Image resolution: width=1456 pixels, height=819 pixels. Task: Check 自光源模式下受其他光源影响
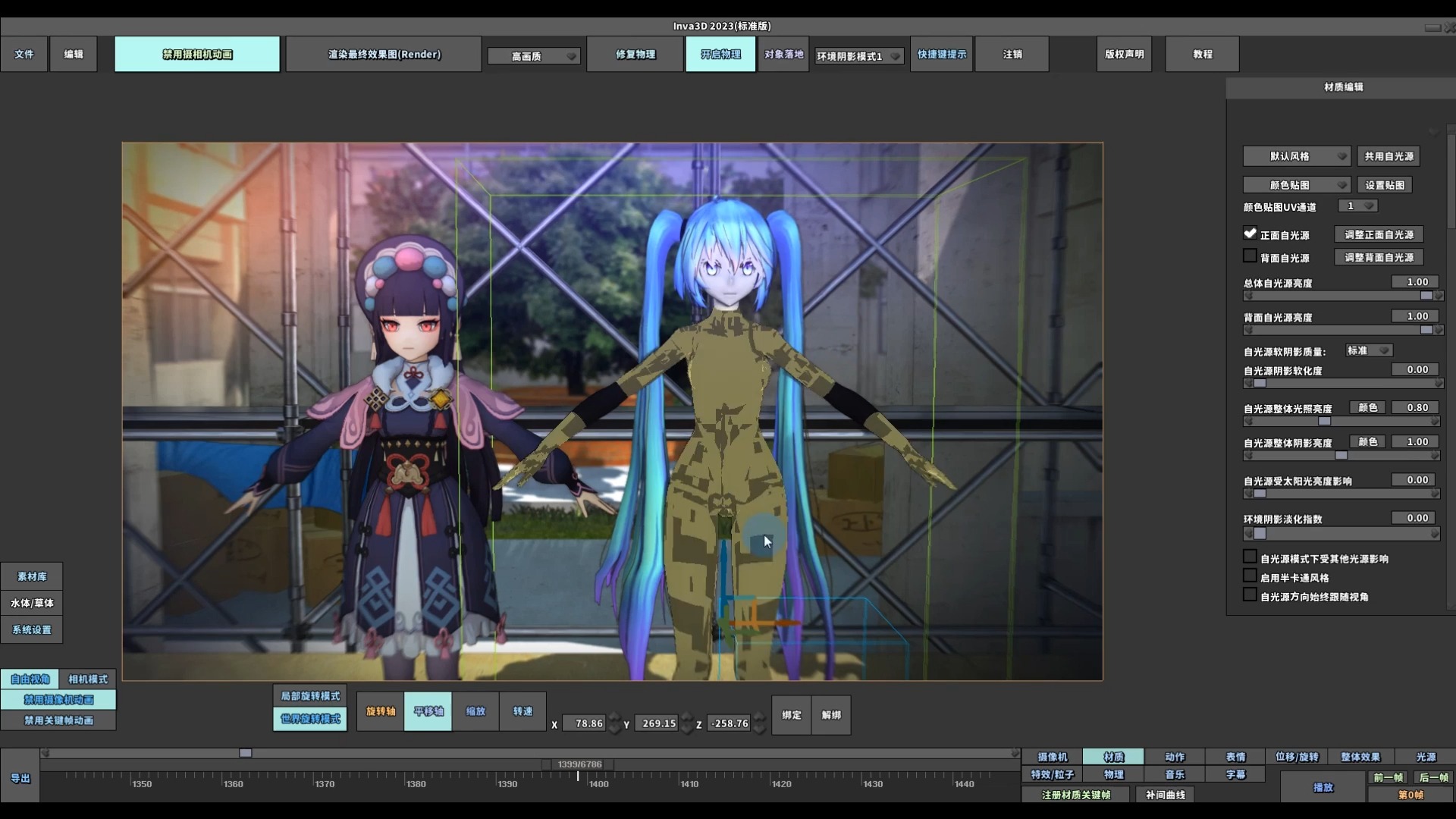(1250, 557)
